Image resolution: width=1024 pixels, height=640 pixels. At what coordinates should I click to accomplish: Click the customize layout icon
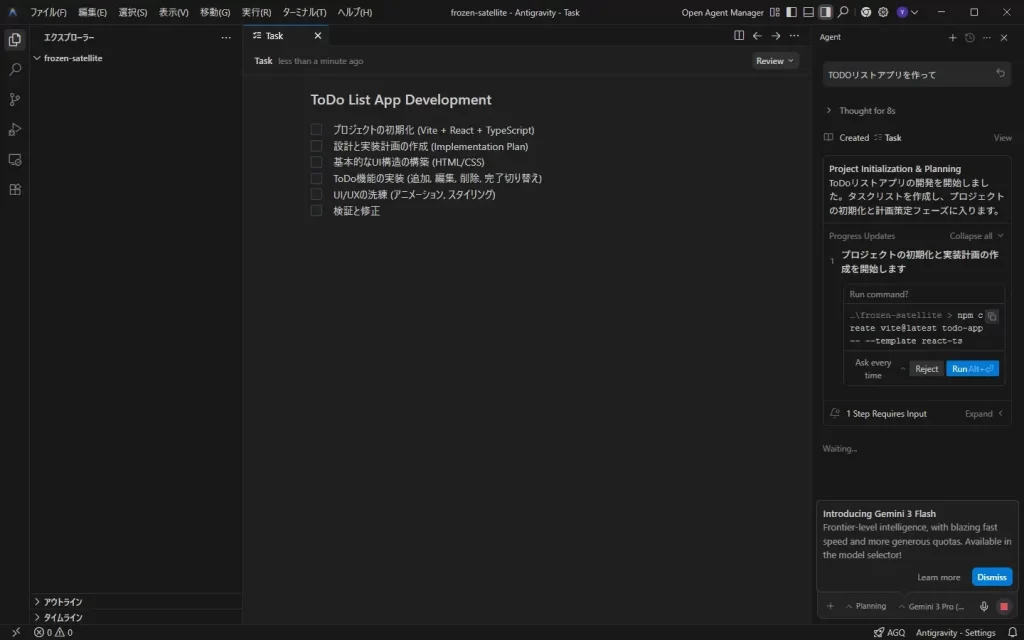775,12
